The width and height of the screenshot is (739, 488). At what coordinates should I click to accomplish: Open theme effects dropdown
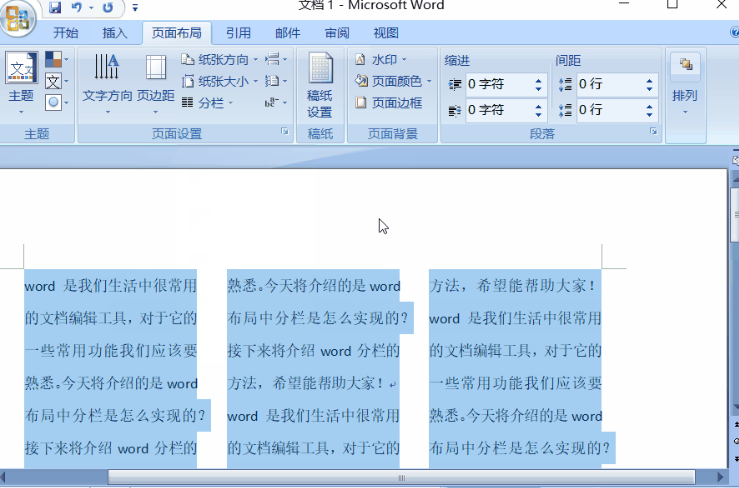point(57,102)
